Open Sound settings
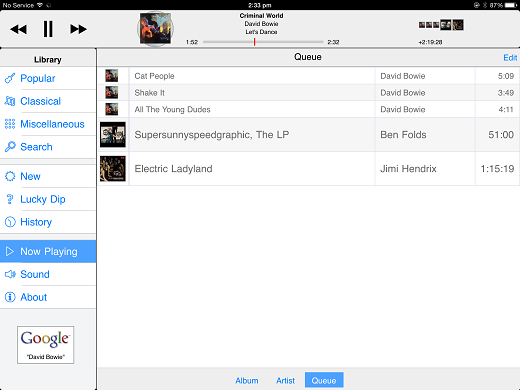The height and width of the screenshot is (390, 520). pyautogui.click(x=48, y=274)
